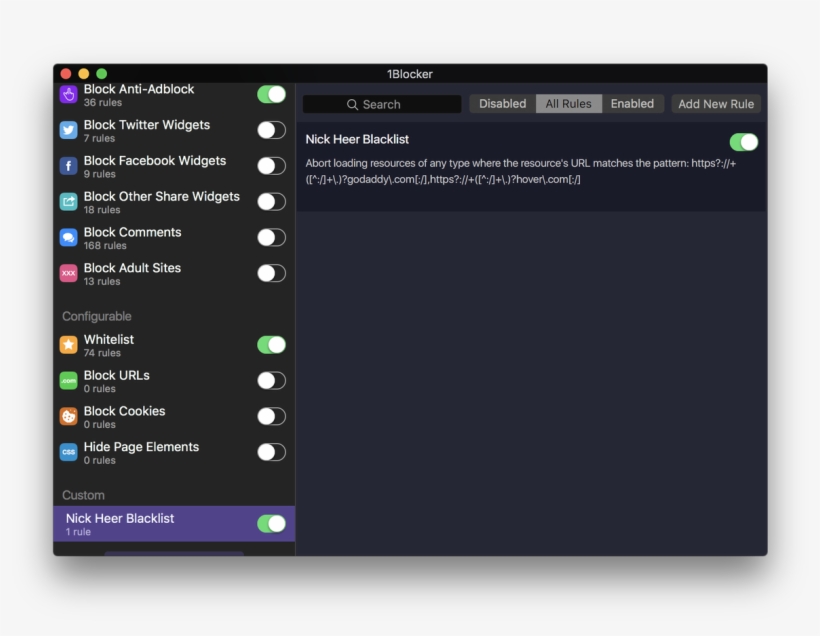The width and height of the screenshot is (820, 636).
Task: Turn off the Whitelist switch
Action: coord(271,345)
